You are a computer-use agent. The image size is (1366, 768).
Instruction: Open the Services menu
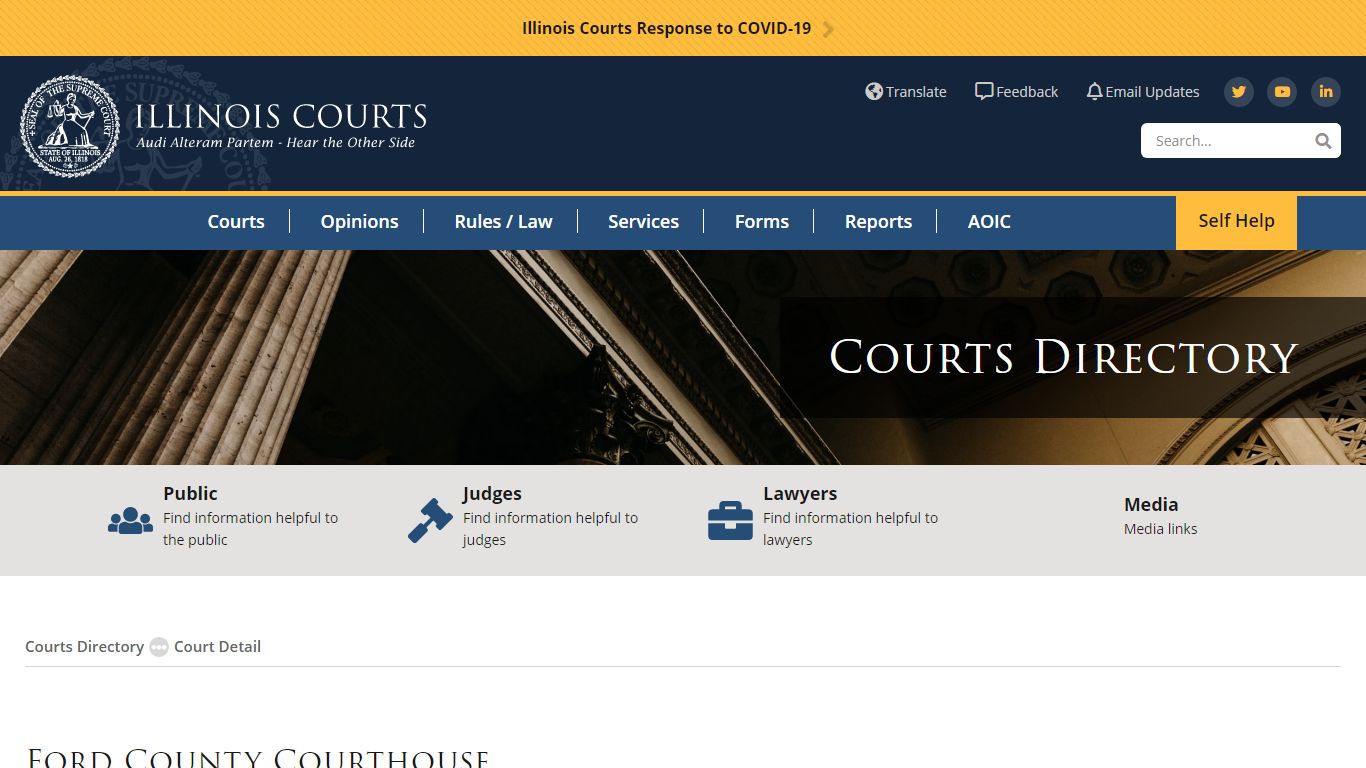point(643,222)
